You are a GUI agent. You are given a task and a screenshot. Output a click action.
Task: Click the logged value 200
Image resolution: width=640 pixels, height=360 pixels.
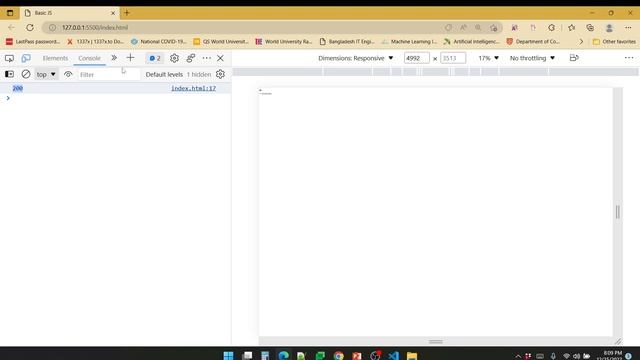(18, 88)
